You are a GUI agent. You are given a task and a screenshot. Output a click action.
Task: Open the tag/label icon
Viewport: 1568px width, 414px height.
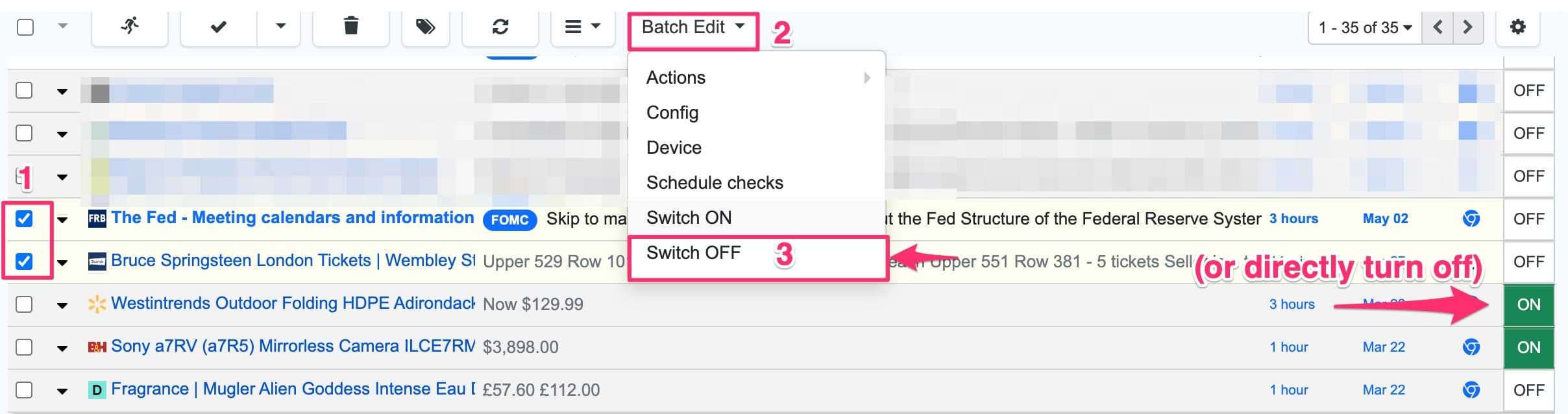coord(425,27)
